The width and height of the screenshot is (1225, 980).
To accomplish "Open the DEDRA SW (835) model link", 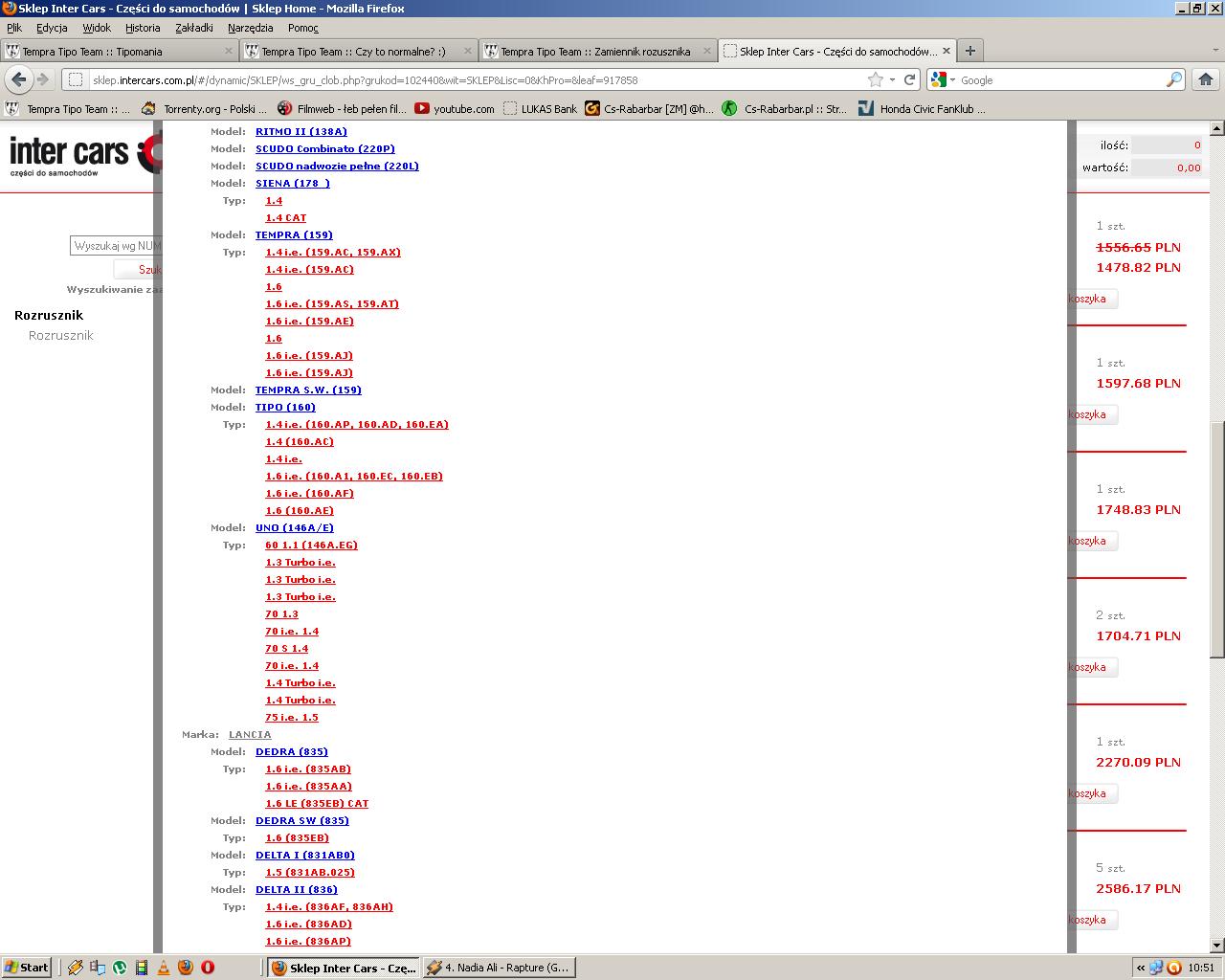I will (302, 820).
